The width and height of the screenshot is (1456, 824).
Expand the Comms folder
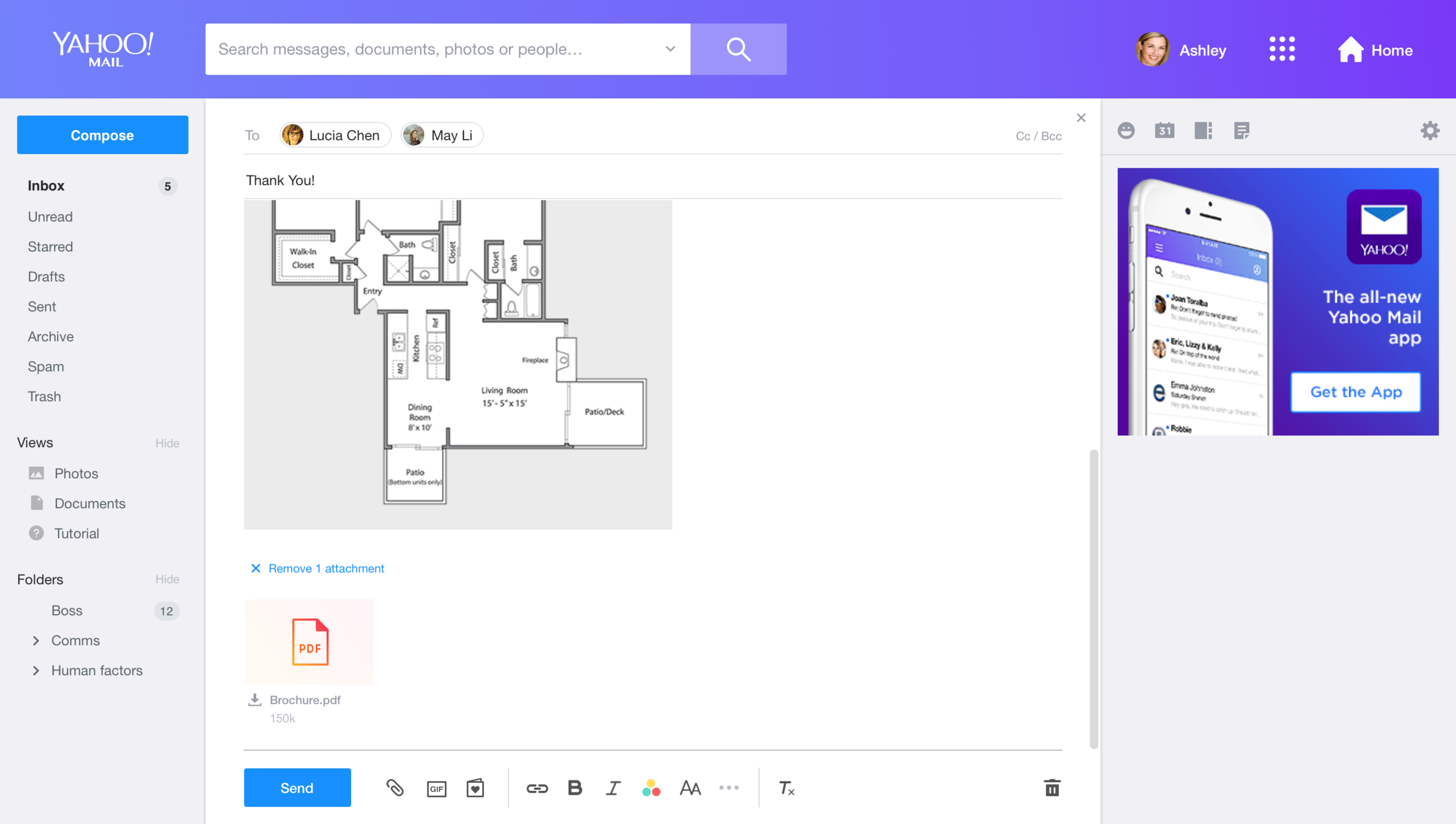(x=36, y=641)
